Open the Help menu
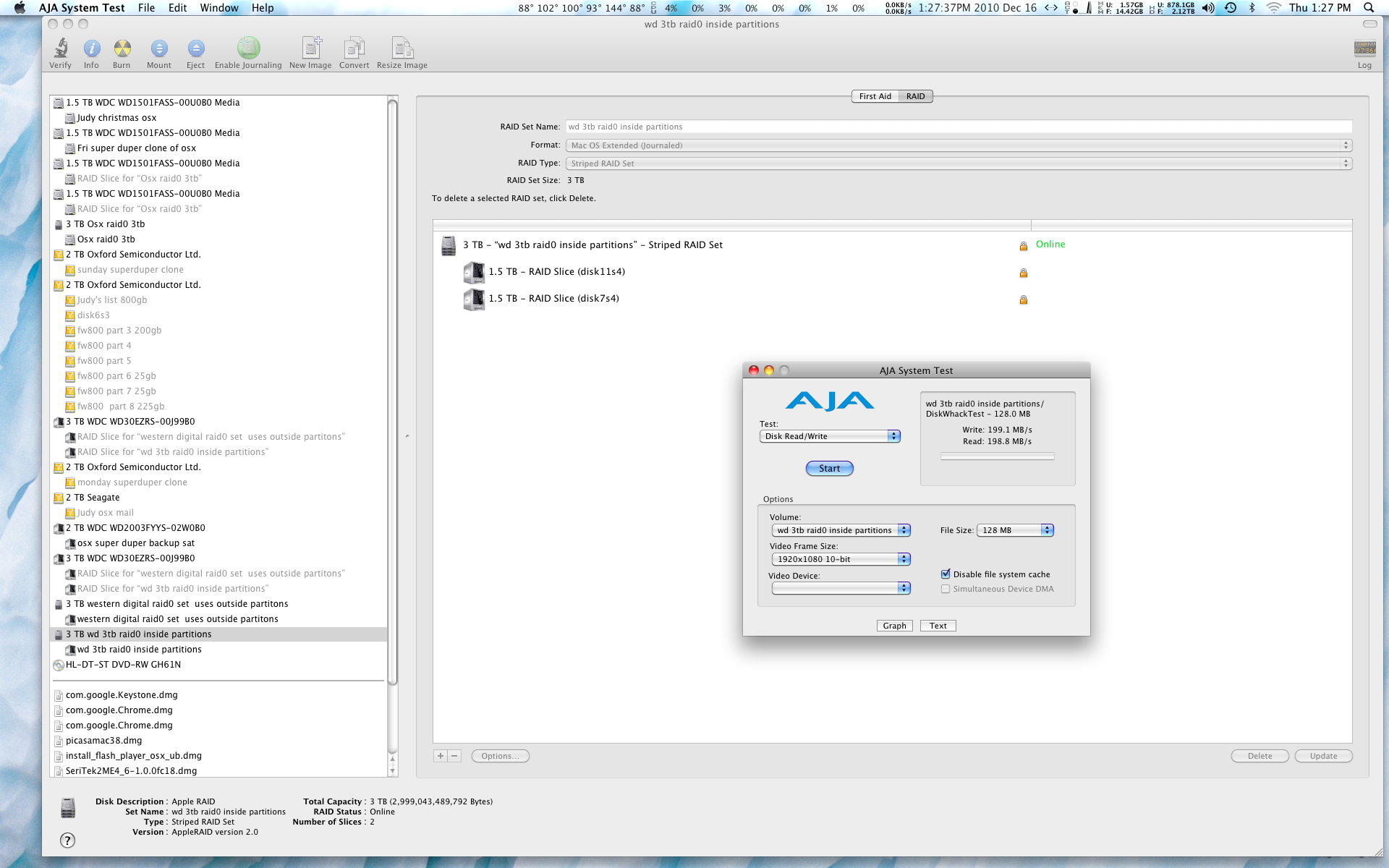1389x868 pixels. 263,8
